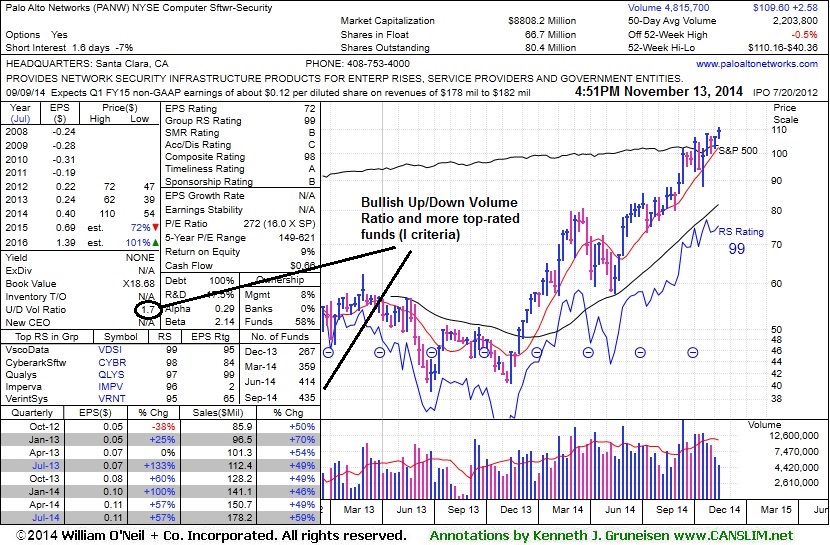The height and width of the screenshot is (545, 830).
Task: Click the IPO 7/20/2012 date
Action: point(785,92)
